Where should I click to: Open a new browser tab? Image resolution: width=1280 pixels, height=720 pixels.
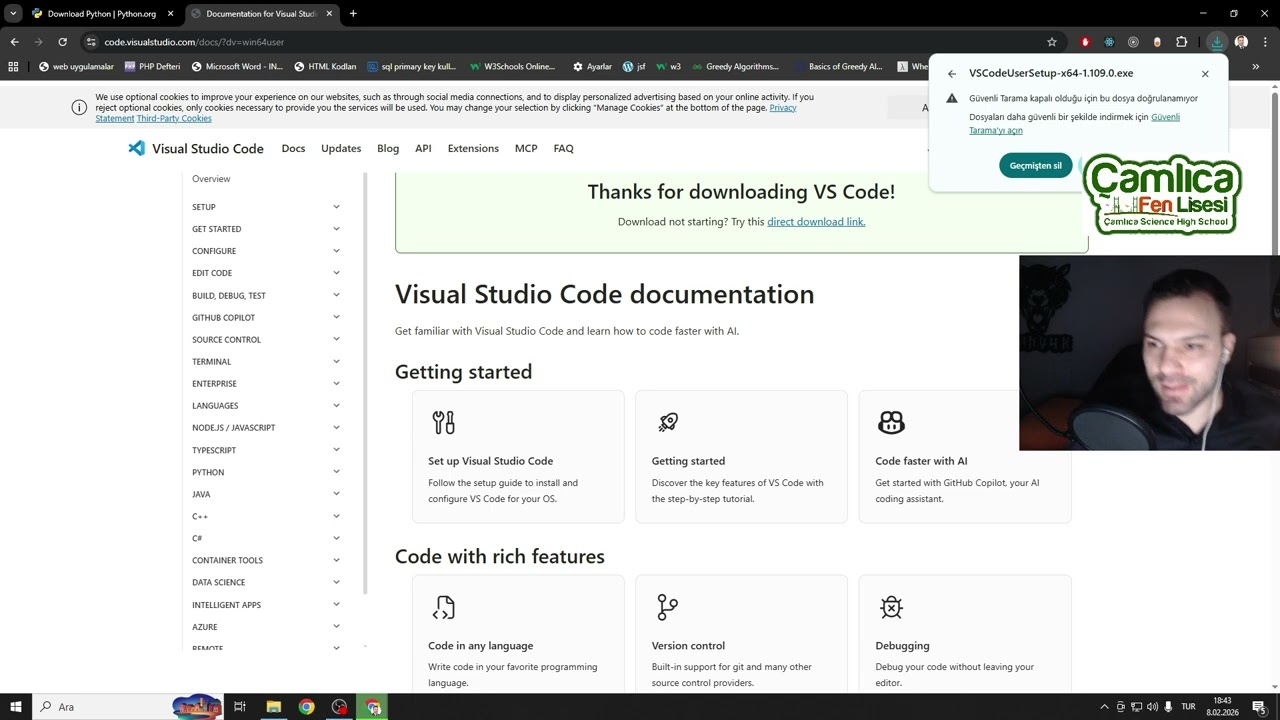[x=353, y=14]
